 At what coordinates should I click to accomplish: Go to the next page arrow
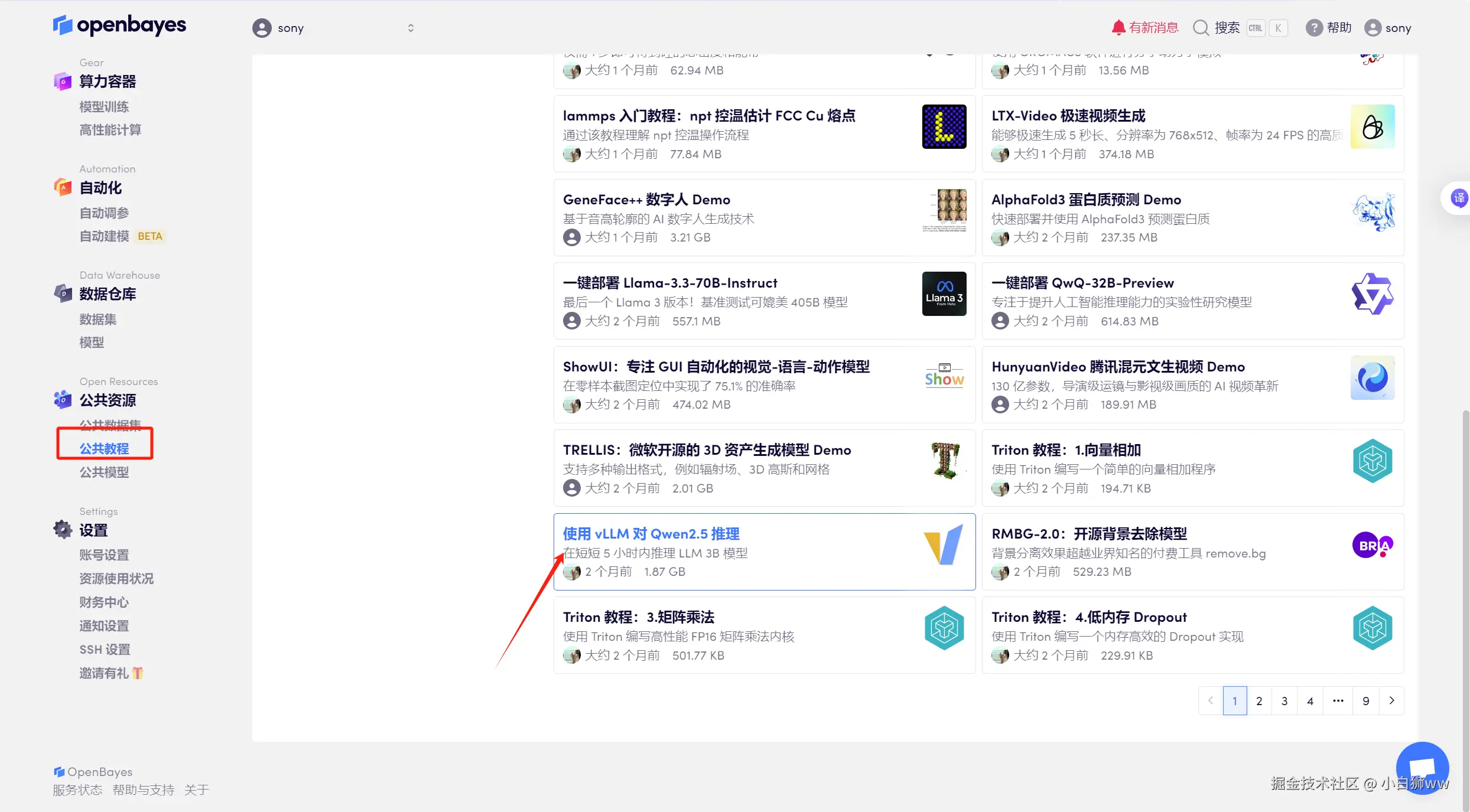(1391, 700)
